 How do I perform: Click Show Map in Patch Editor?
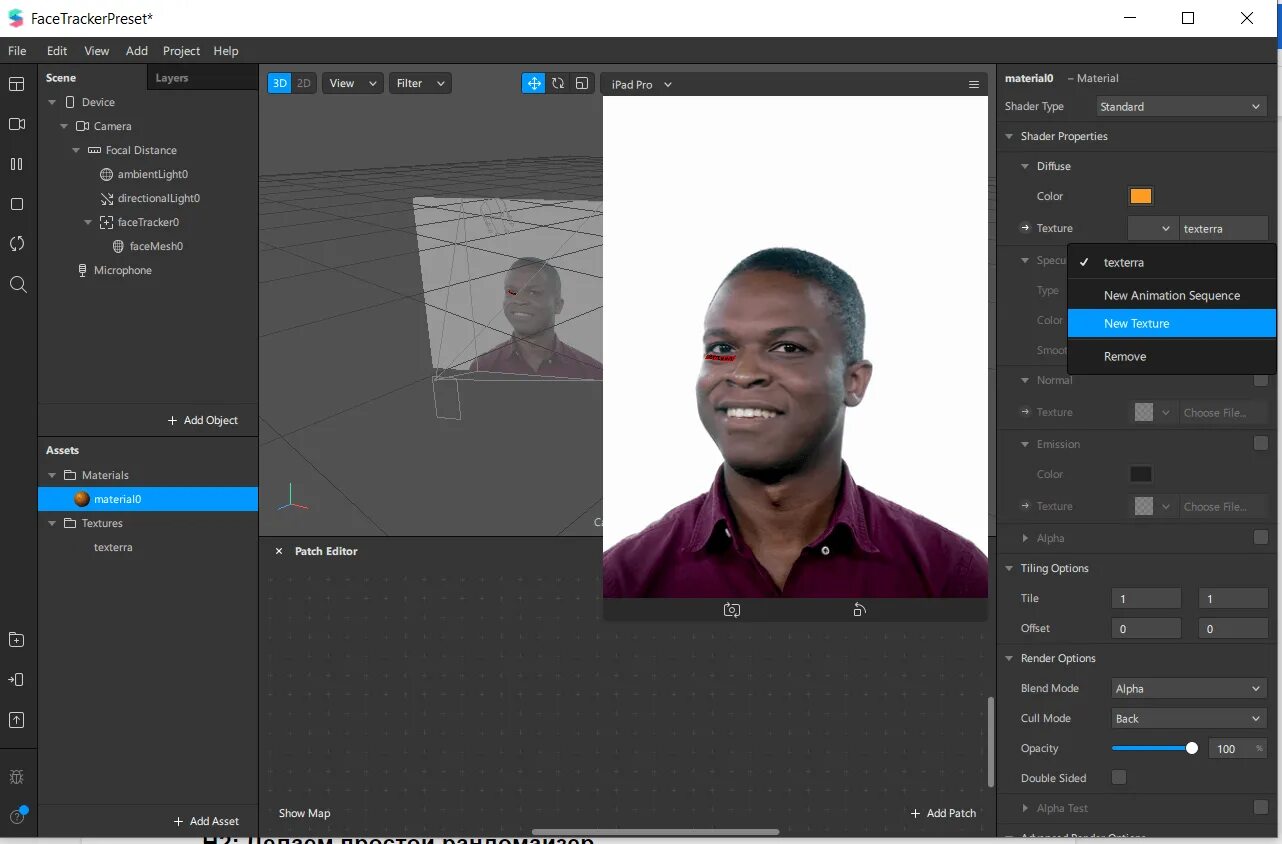[x=304, y=813]
